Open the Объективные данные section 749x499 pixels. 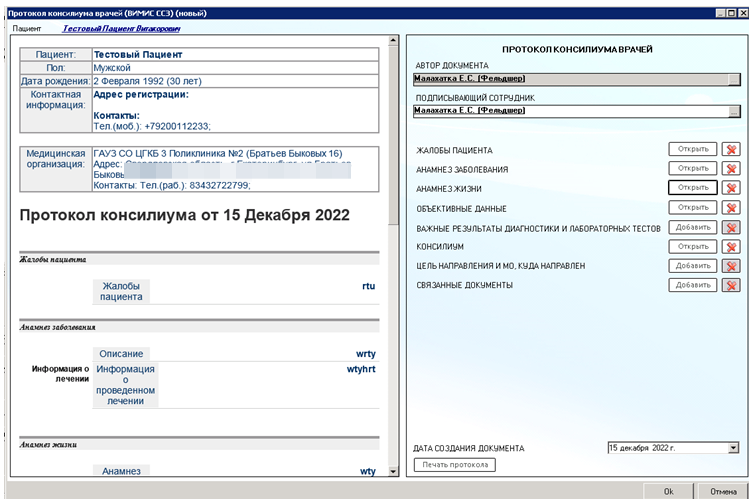pyautogui.click(x=693, y=207)
